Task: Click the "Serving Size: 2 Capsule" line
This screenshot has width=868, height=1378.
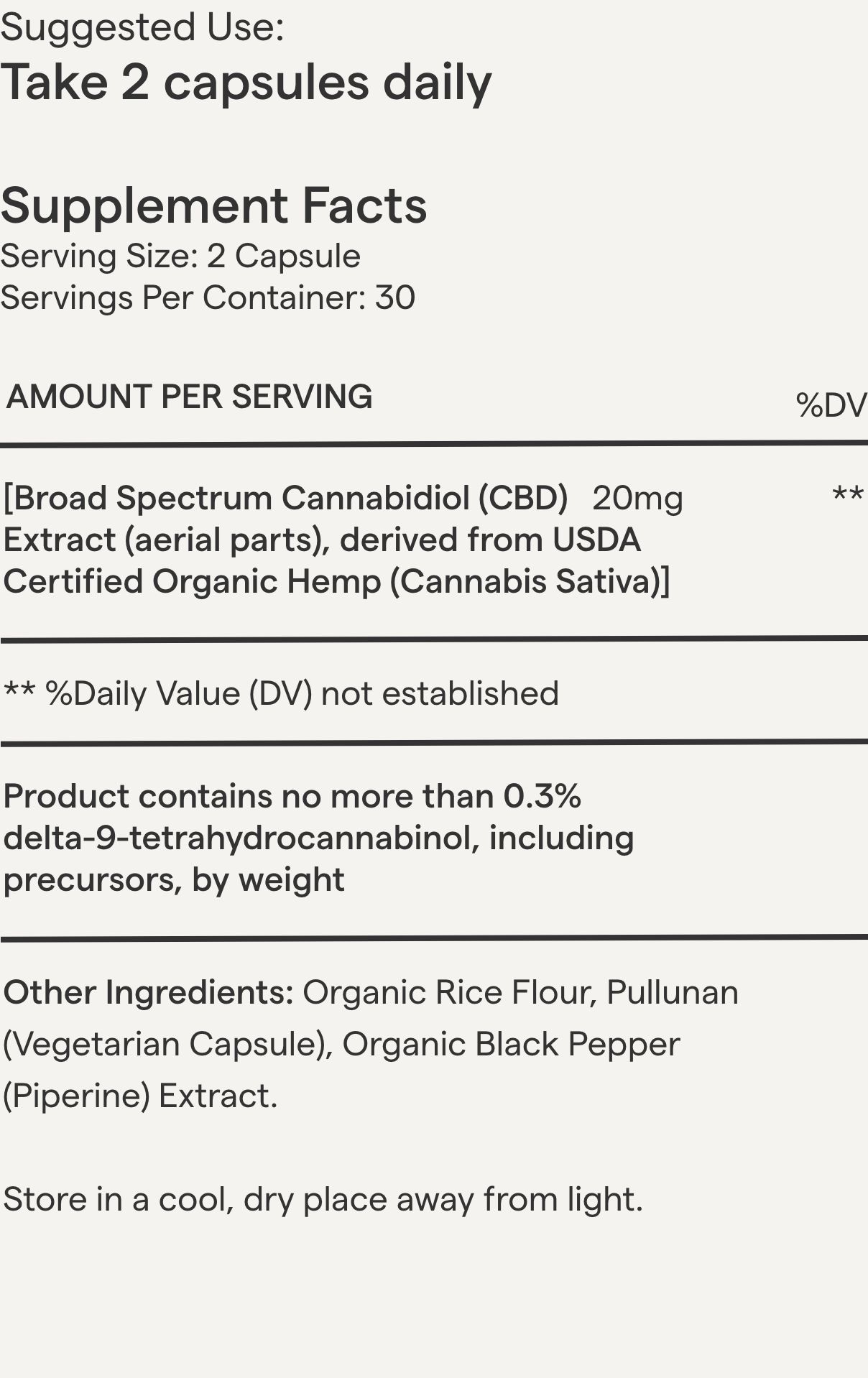Action: tap(180, 256)
